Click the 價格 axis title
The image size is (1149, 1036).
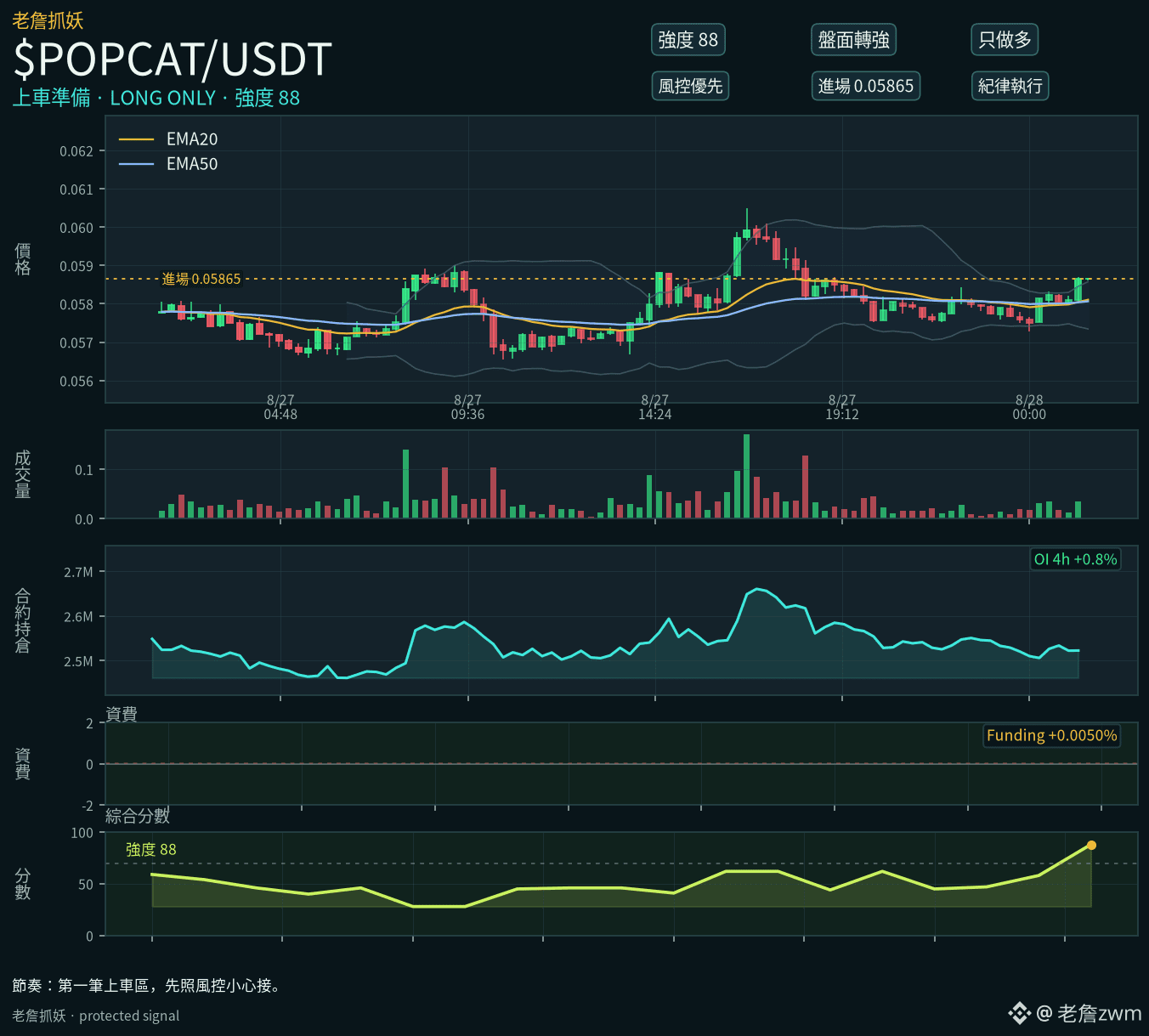point(23,258)
